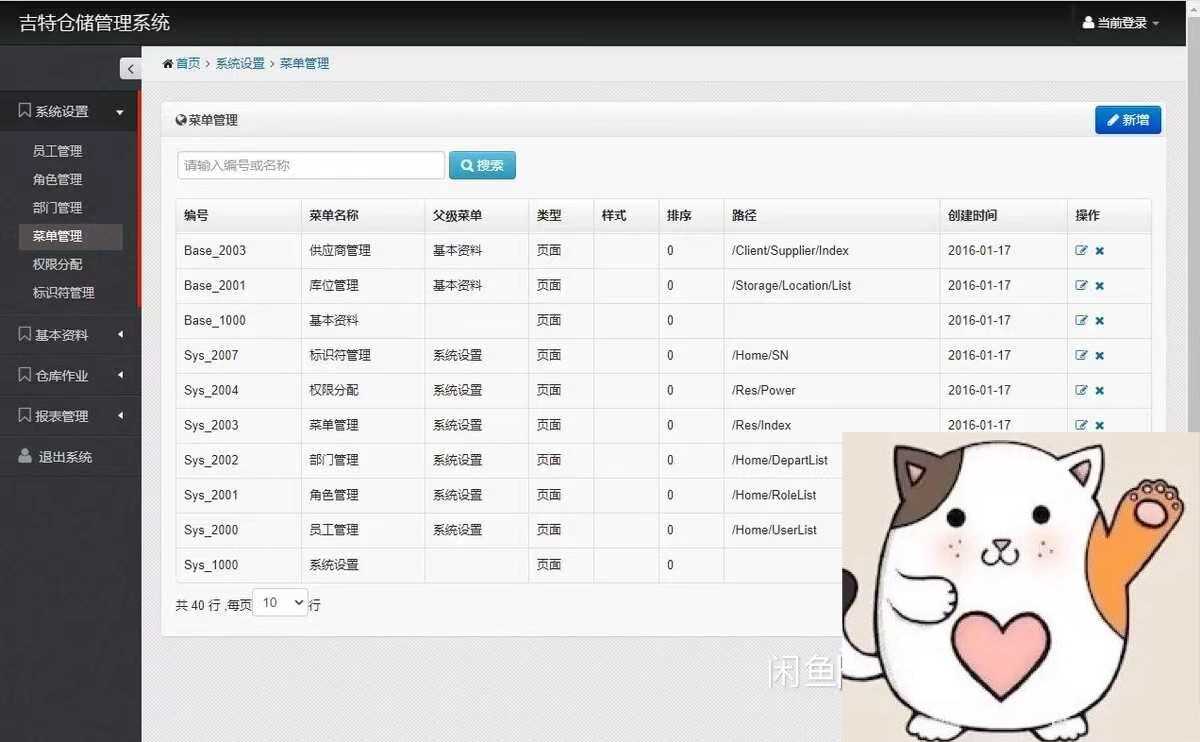The height and width of the screenshot is (742, 1200).
Task: Delete the Base_2003 row
Action: 1099,251
